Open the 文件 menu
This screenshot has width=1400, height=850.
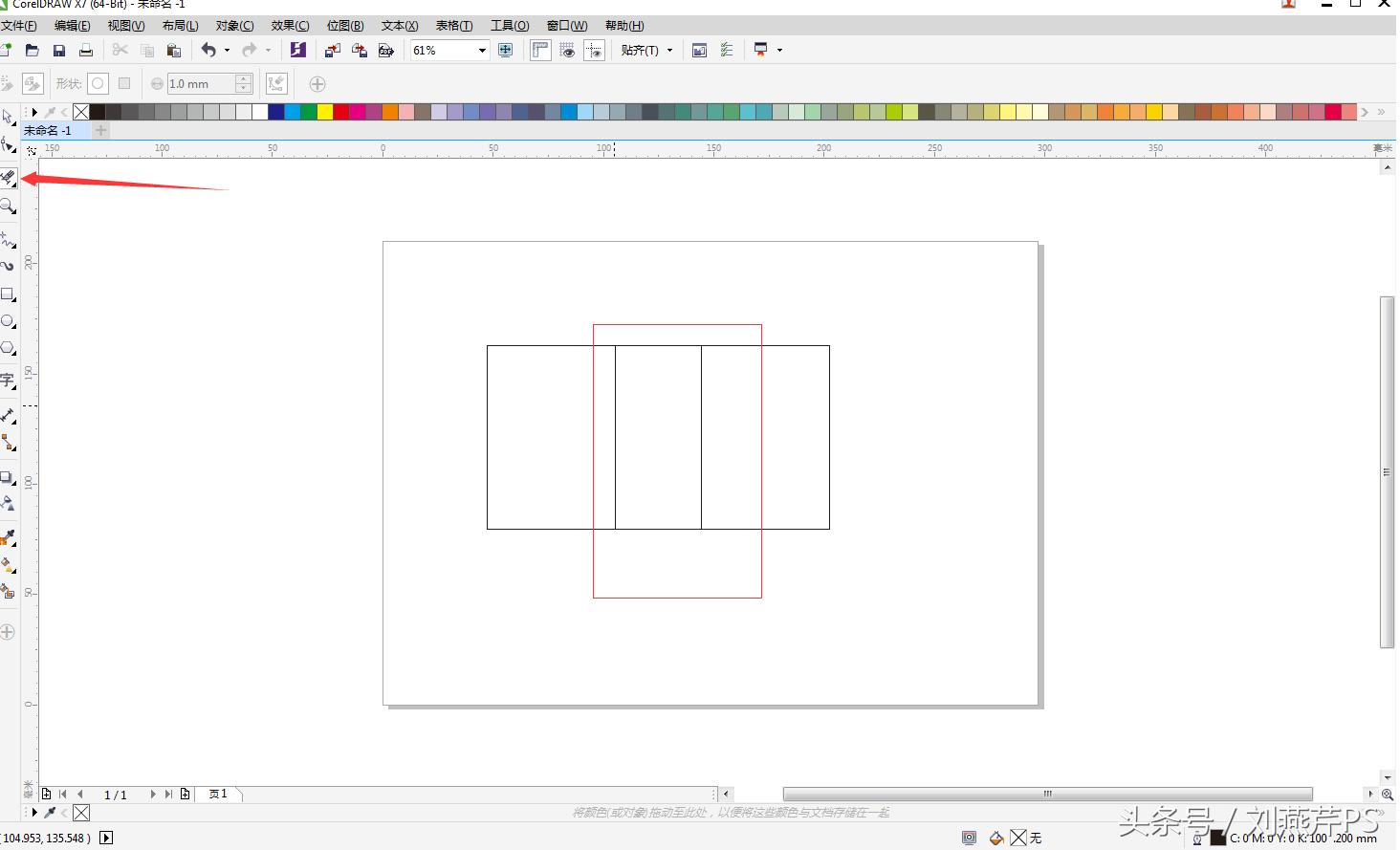click(19, 25)
